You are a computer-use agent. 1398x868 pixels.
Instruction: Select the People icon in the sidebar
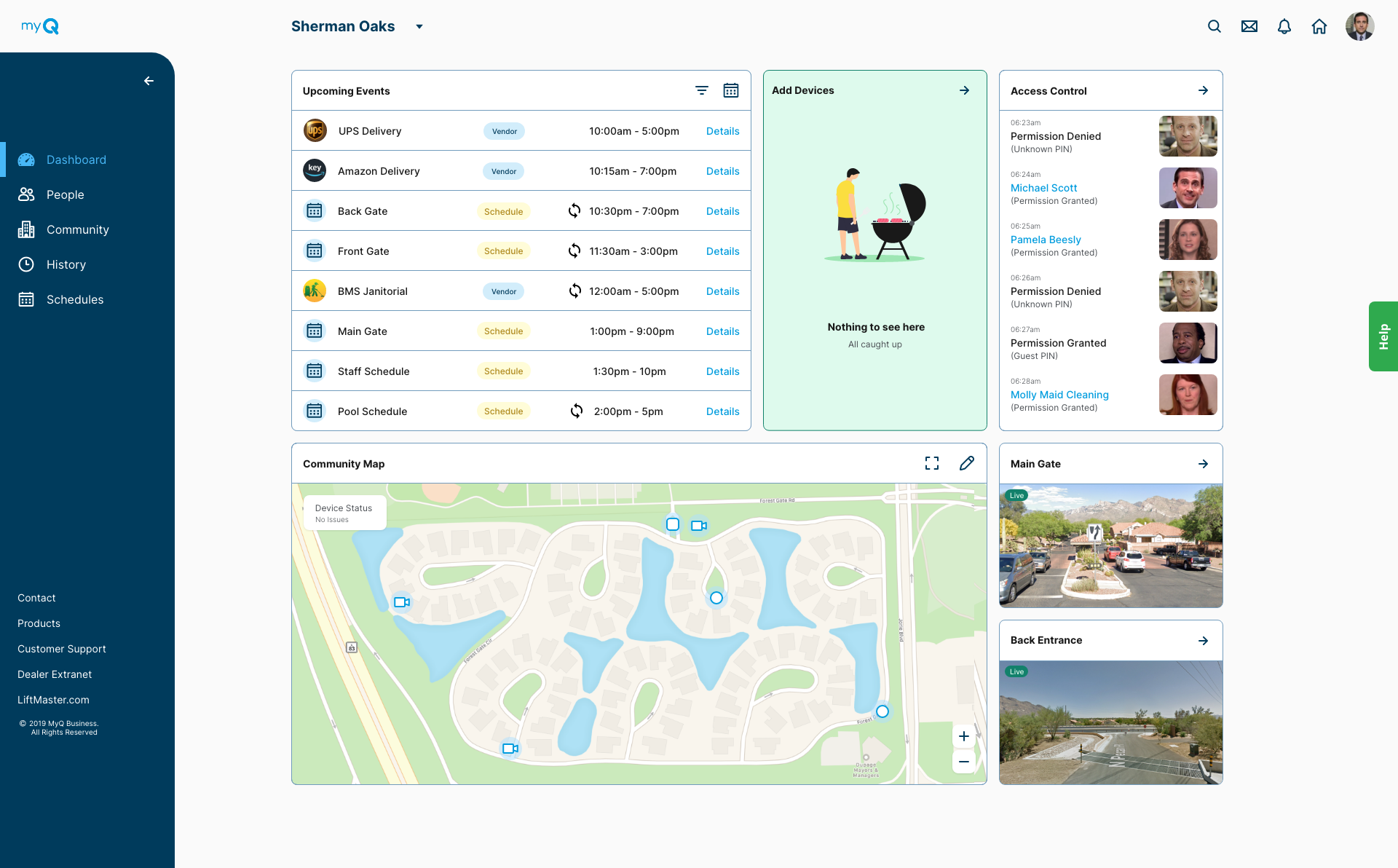[26, 194]
